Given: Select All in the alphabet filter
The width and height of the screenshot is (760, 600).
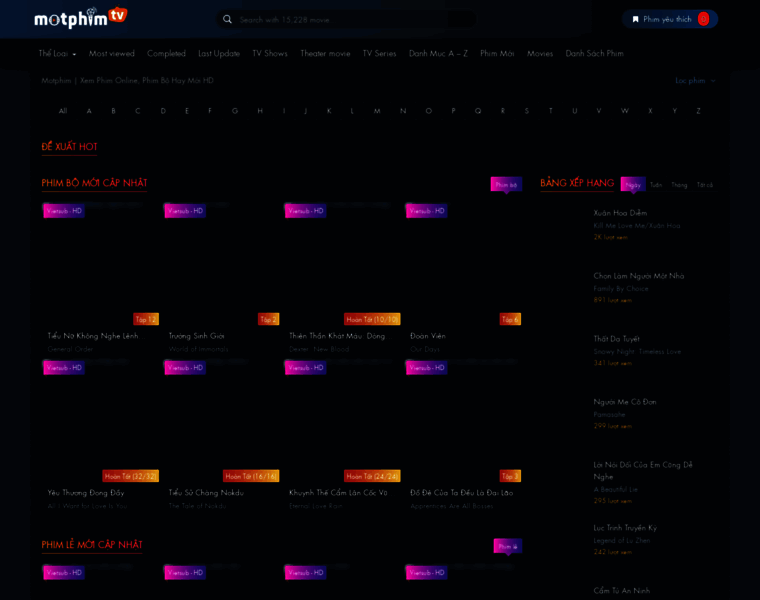Looking at the screenshot, I should click(63, 111).
